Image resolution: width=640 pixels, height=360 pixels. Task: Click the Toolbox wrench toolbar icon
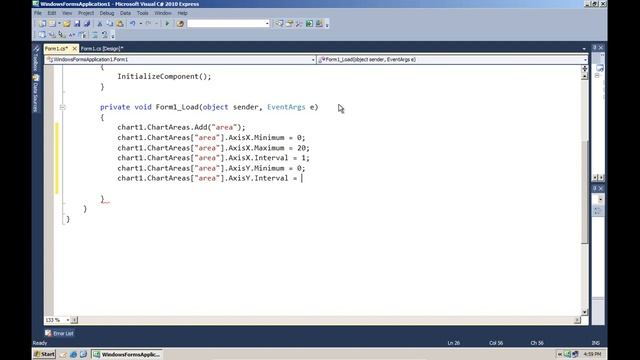[x=299, y=24]
